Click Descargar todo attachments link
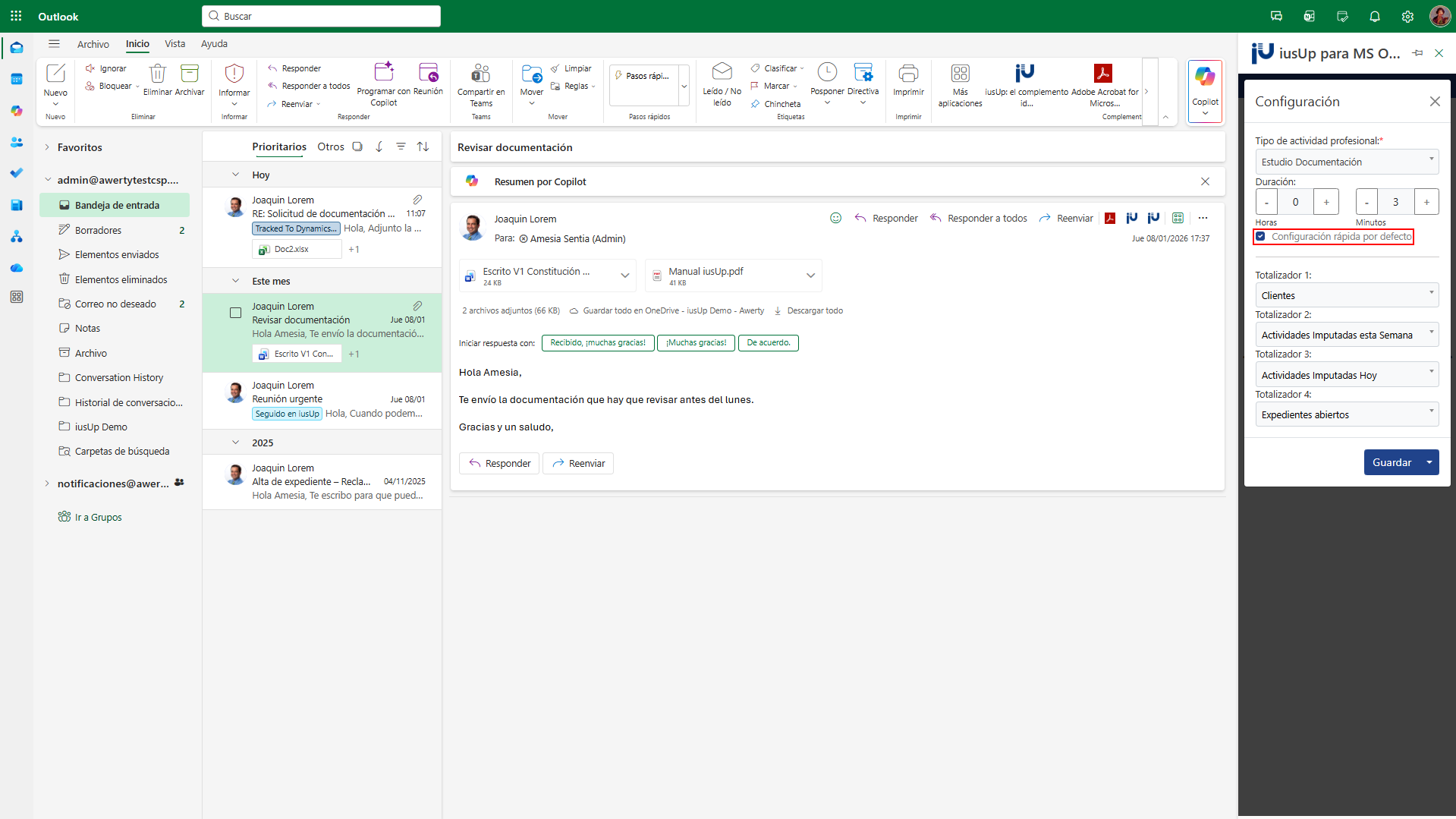The width and height of the screenshot is (1456, 819). [x=814, y=311]
